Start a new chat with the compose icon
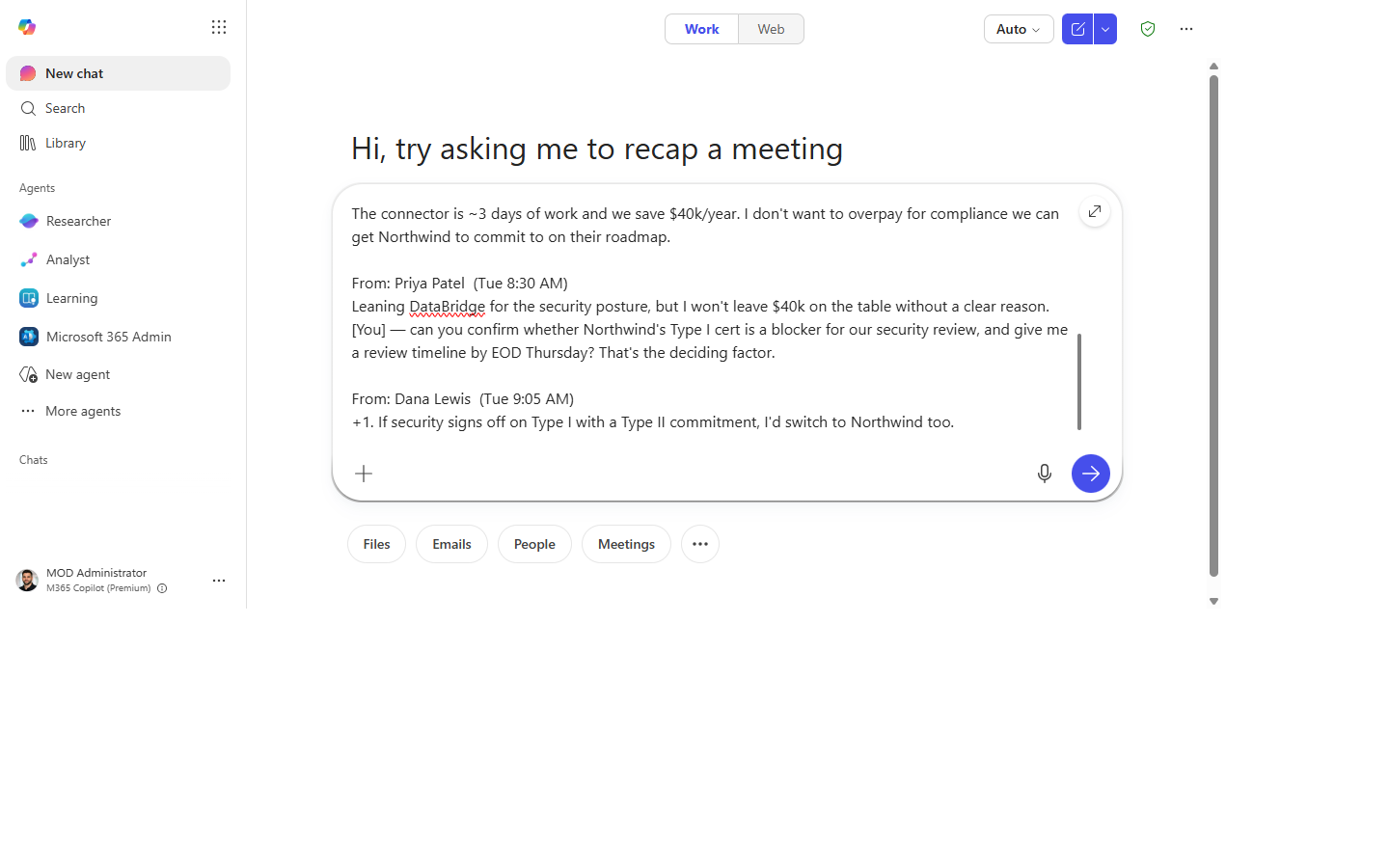 [x=1077, y=29]
